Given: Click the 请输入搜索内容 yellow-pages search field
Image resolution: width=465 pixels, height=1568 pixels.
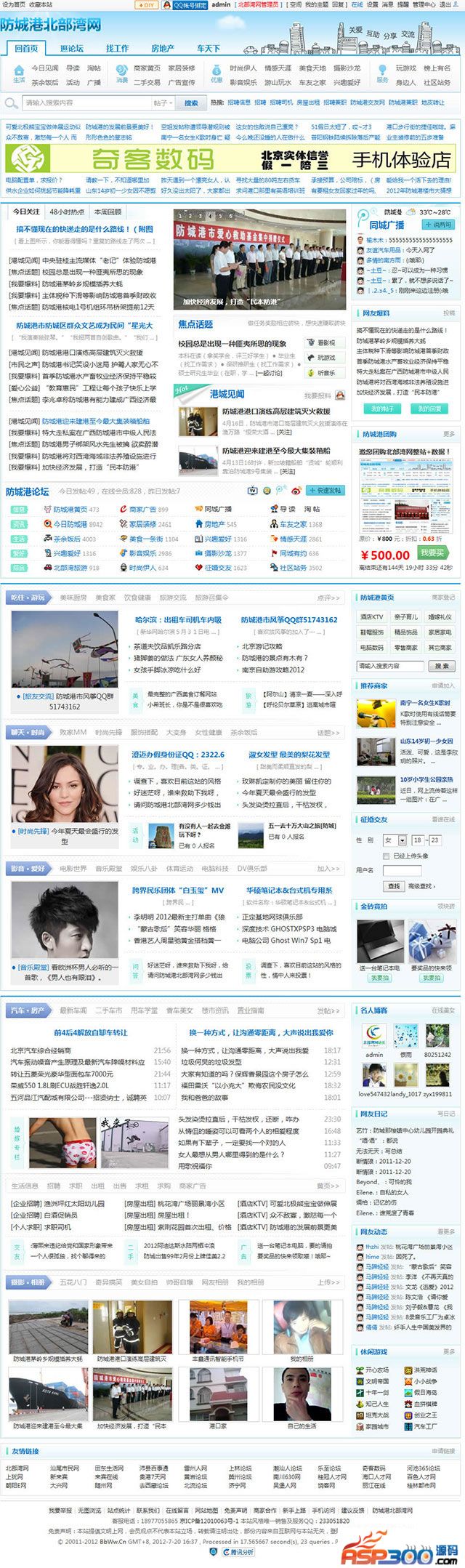Looking at the screenshot, I should (x=390, y=666).
